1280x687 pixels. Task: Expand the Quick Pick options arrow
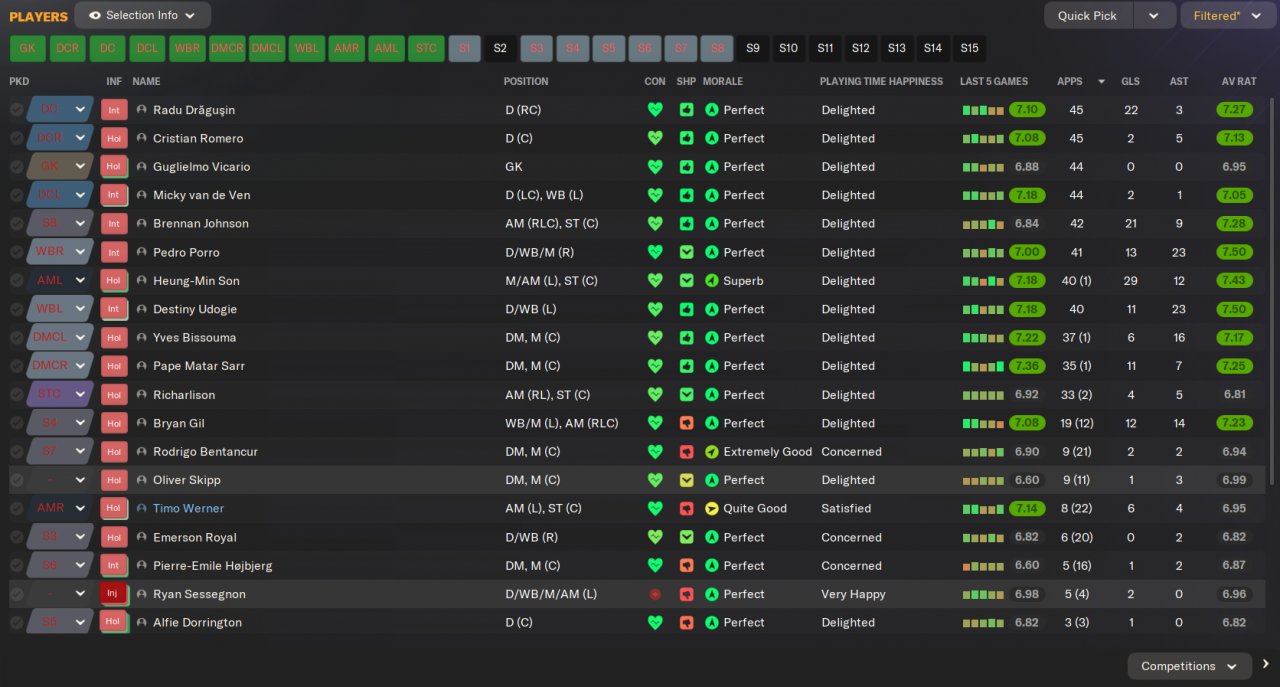tap(1154, 15)
